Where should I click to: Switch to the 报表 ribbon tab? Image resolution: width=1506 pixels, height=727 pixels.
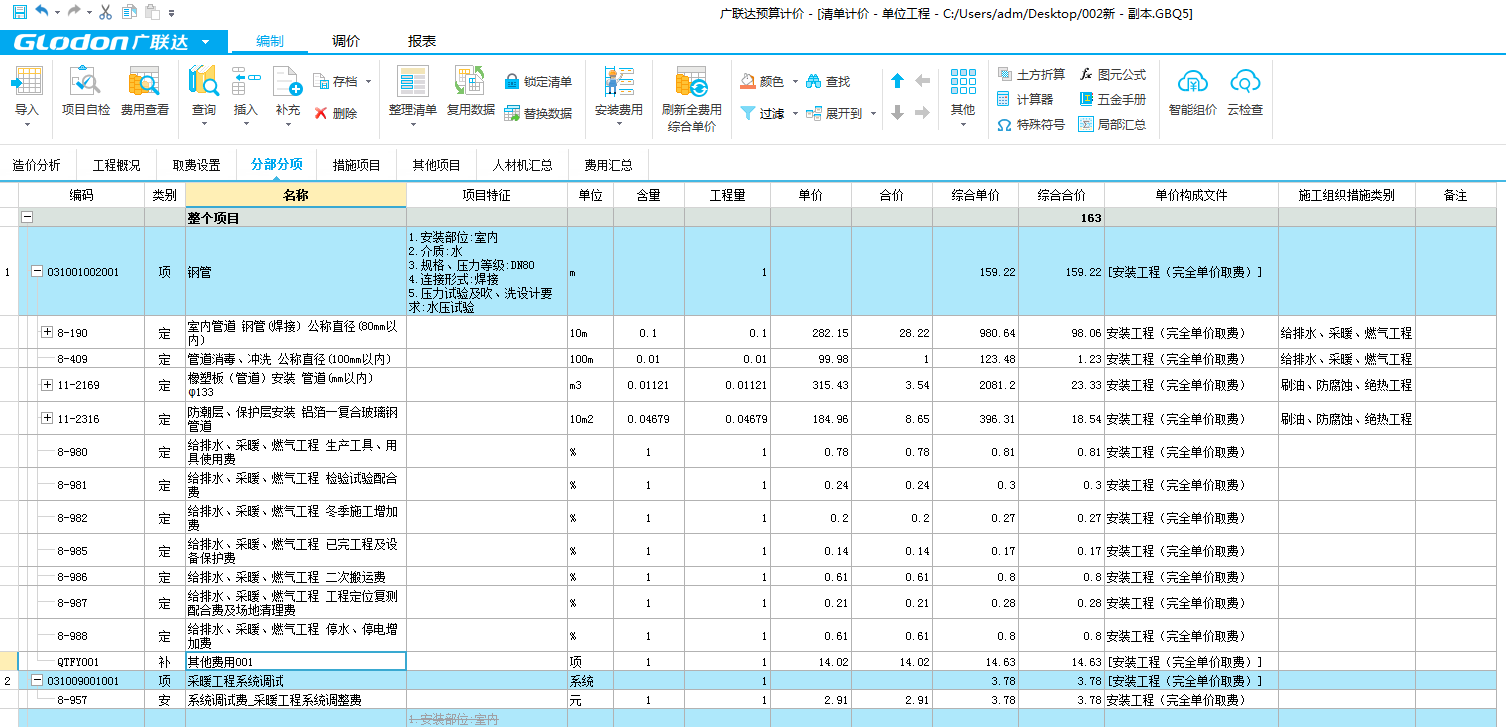coord(422,41)
